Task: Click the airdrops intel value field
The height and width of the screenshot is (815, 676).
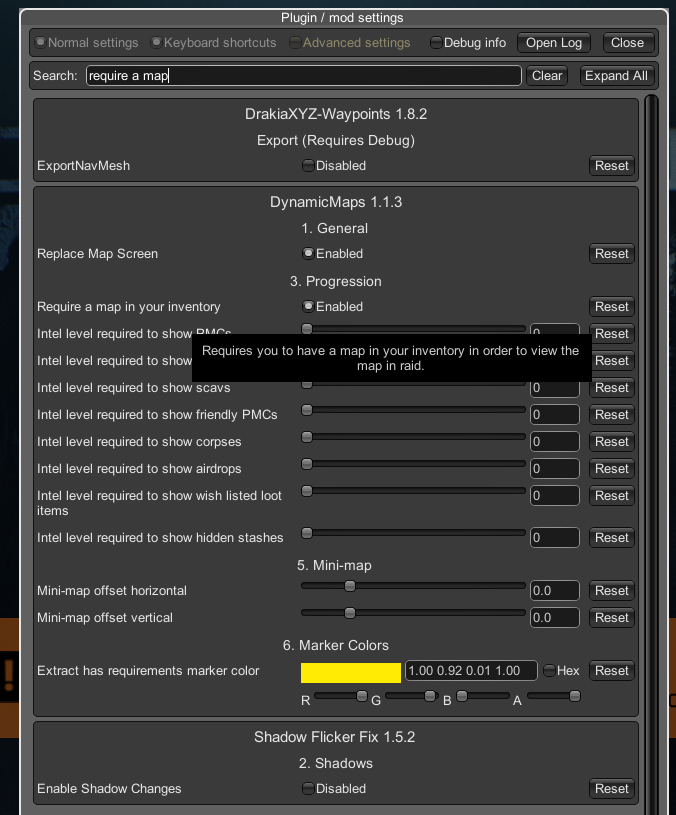Action: 554,468
